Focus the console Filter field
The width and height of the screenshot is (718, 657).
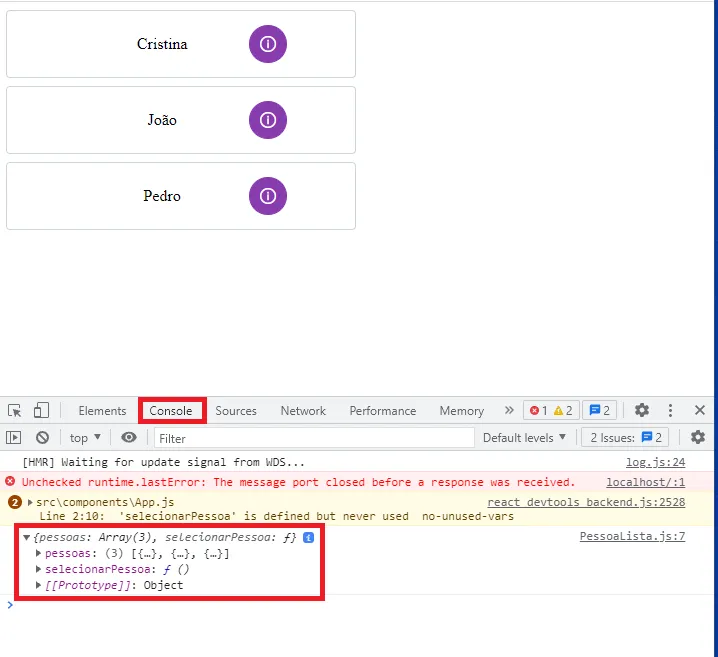[x=314, y=438]
